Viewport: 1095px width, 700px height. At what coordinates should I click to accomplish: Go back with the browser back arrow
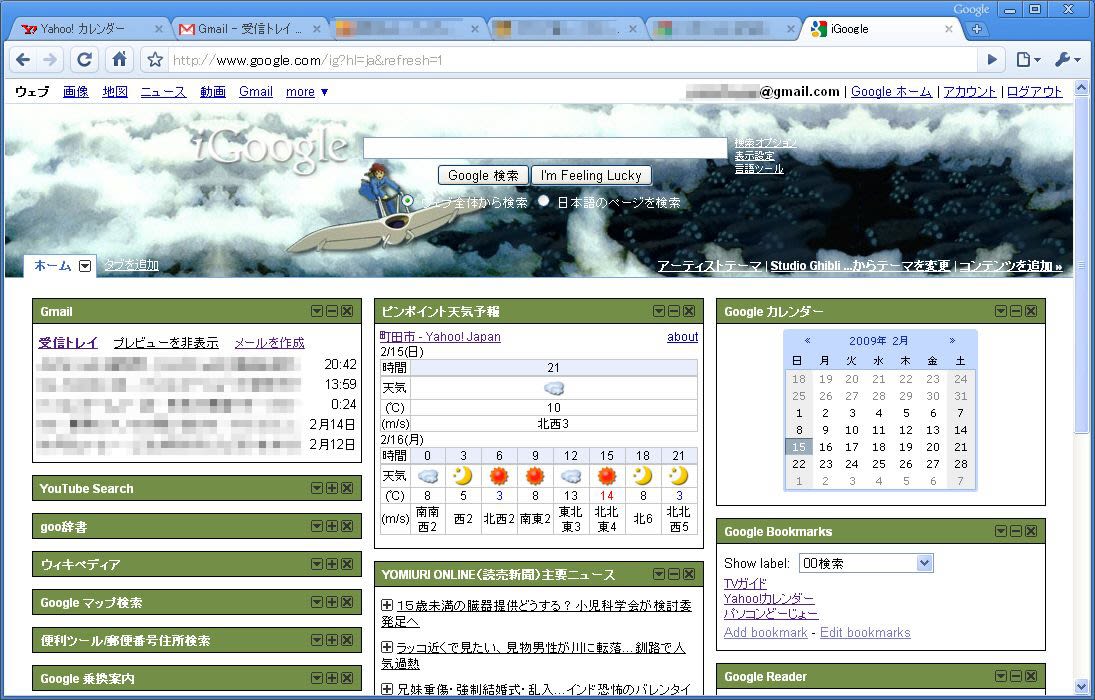pyautogui.click(x=23, y=60)
